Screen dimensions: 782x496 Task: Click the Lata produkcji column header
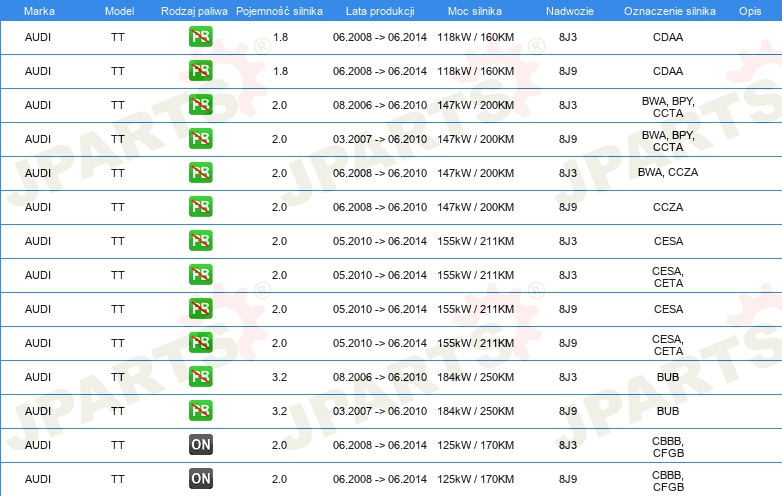[380, 11]
